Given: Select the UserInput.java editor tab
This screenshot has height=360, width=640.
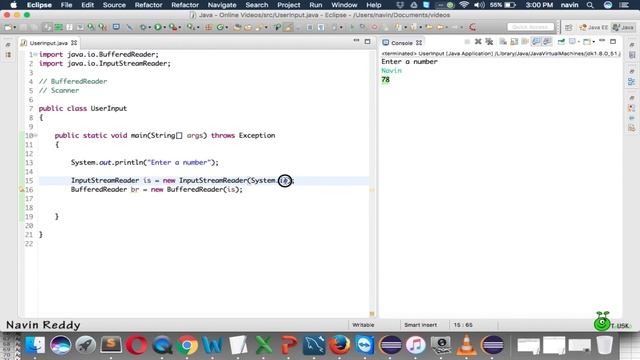Looking at the screenshot, I should (48, 43).
